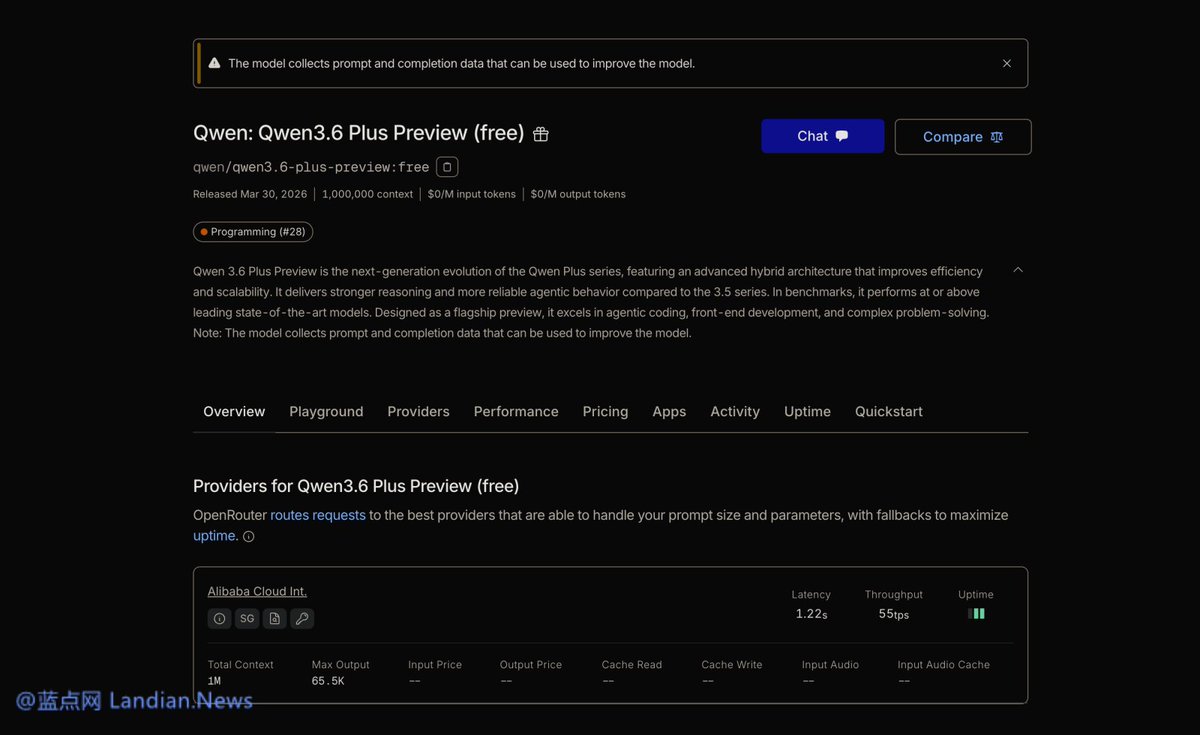Switch to the Playground tab
Image resolution: width=1200 pixels, height=735 pixels.
click(326, 411)
